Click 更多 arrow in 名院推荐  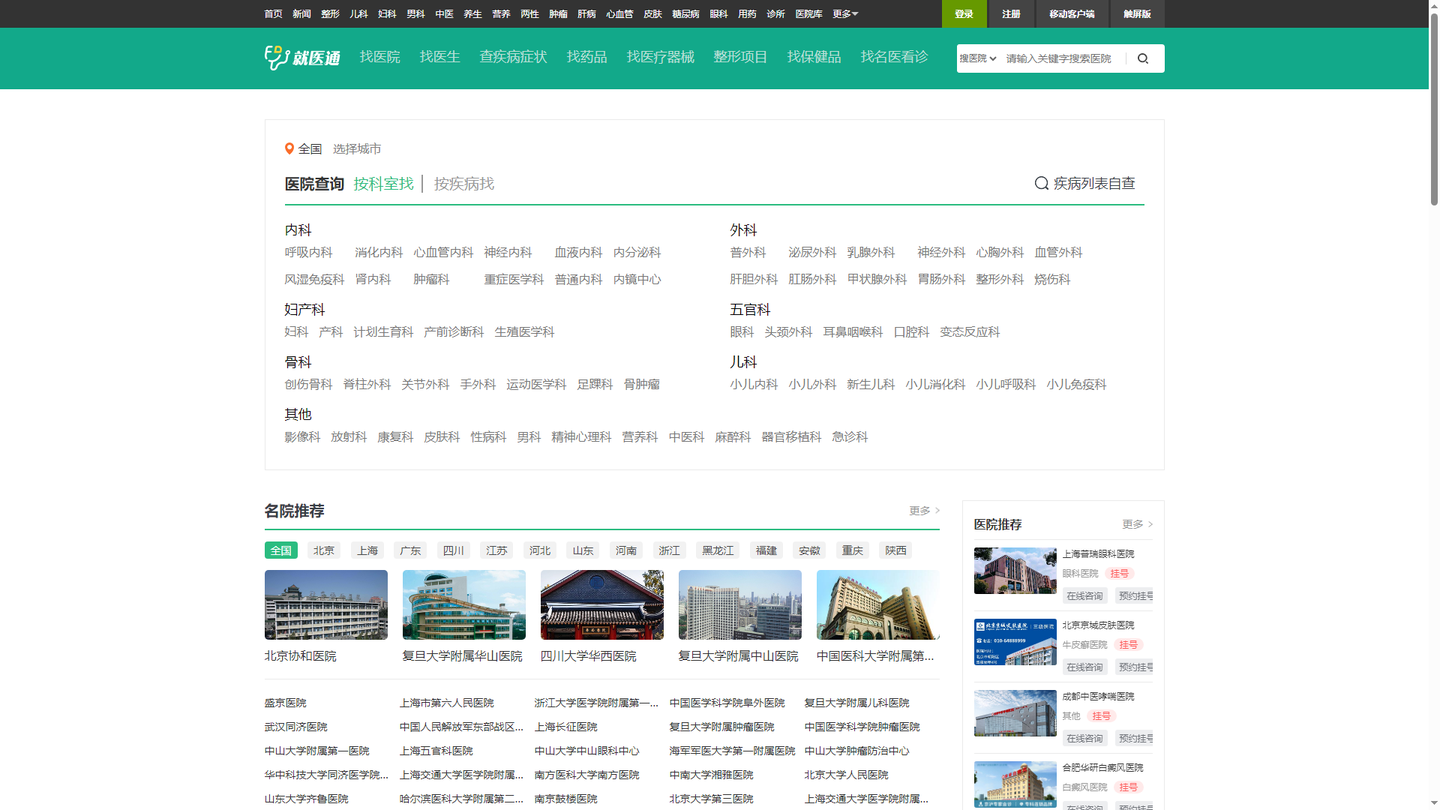coord(925,511)
